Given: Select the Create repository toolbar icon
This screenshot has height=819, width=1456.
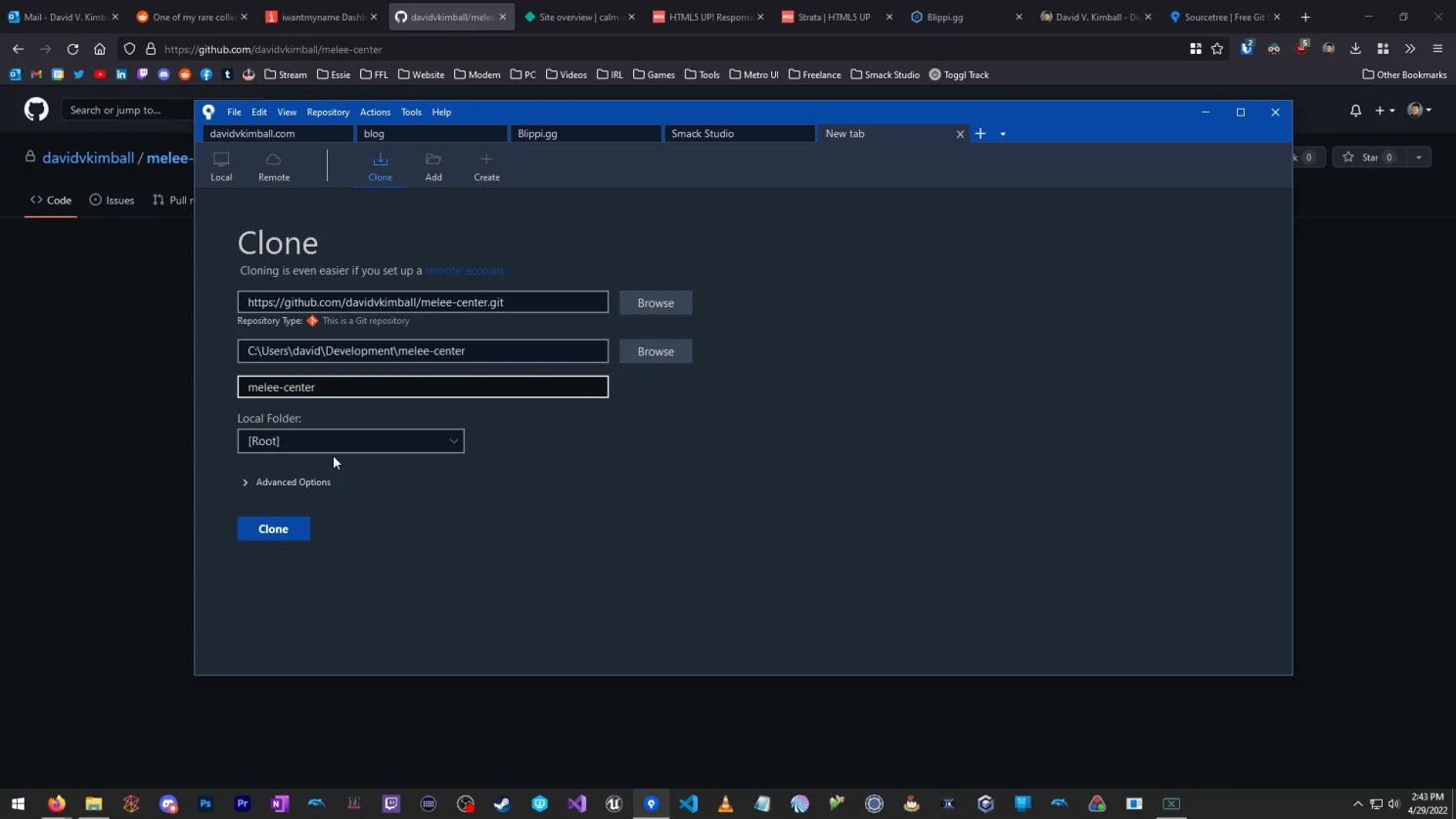Looking at the screenshot, I should pos(486,165).
